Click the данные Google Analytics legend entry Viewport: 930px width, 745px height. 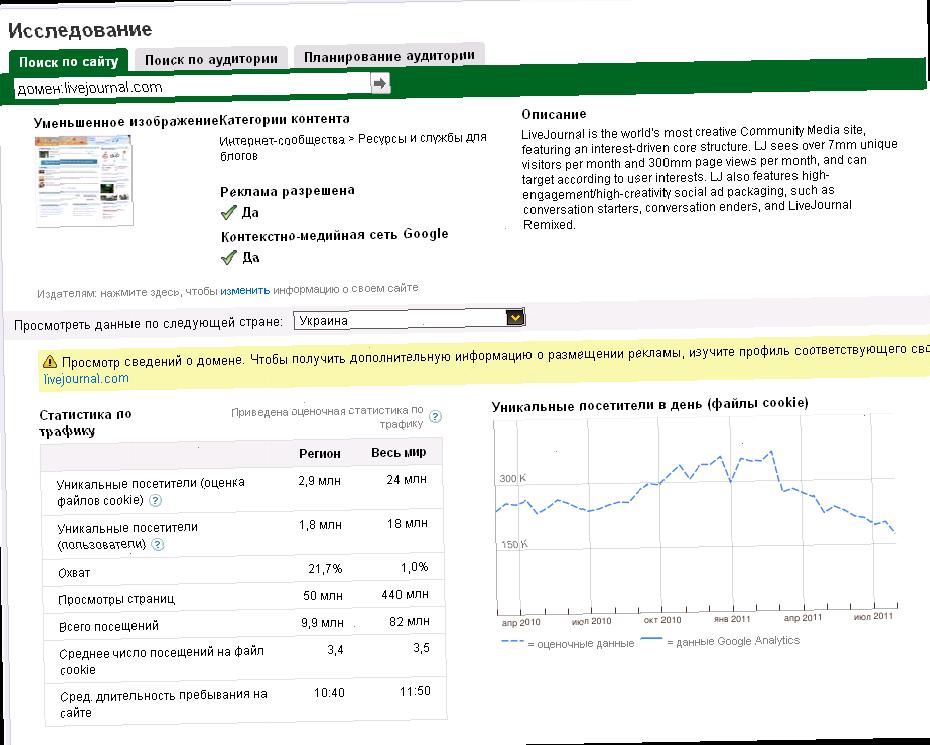(720, 641)
